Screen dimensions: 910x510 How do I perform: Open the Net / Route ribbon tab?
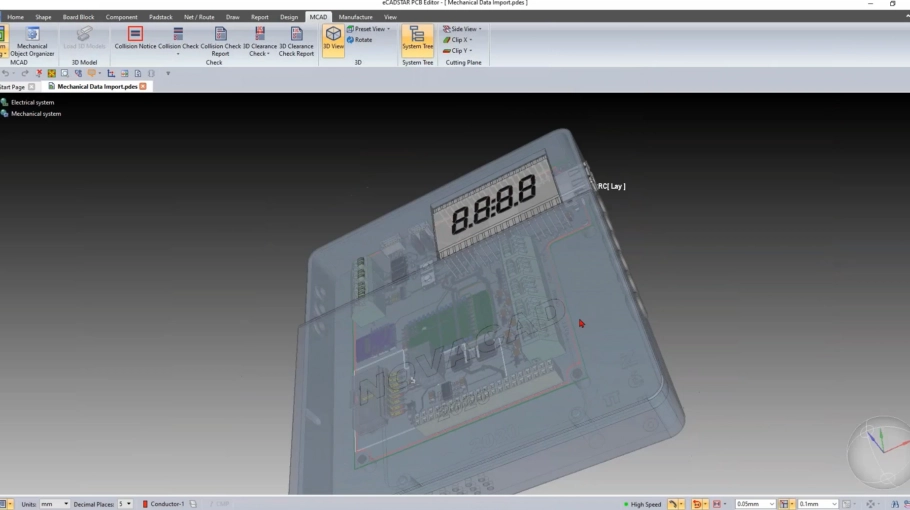click(x=199, y=17)
